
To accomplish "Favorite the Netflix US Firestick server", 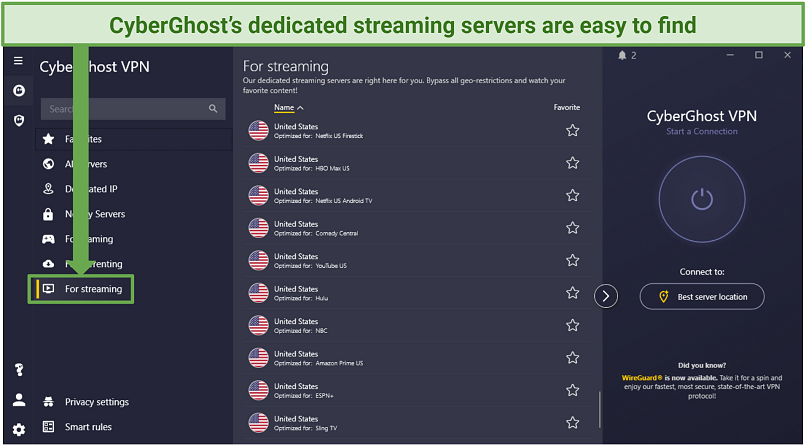I will pyautogui.click(x=573, y=131).
